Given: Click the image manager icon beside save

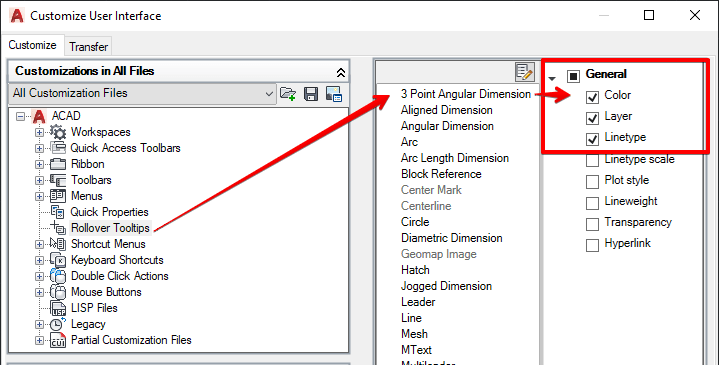Looking at the screenshot, I should 334,94.
